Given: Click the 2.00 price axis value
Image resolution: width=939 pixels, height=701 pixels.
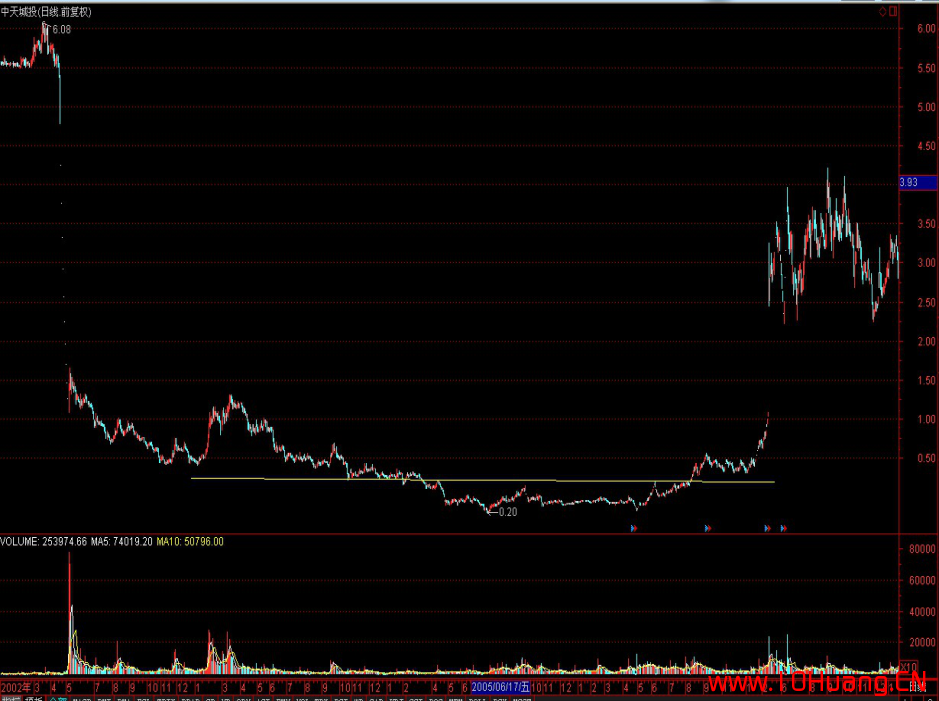Looking at the screenshot, I should point(926,341).
